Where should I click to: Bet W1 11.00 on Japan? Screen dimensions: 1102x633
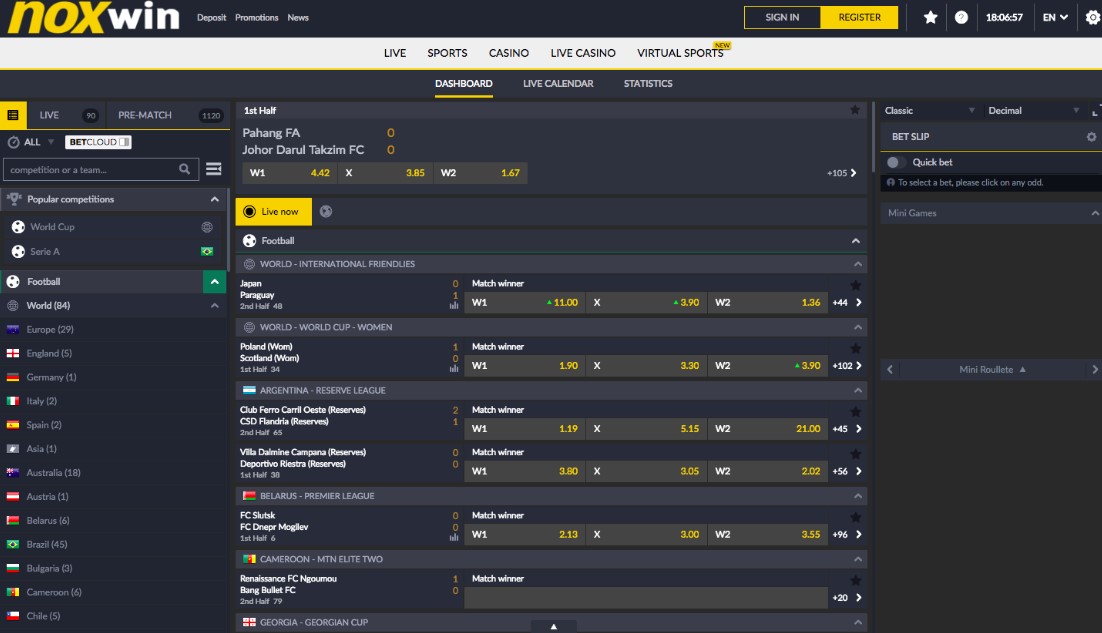(524, 303)
